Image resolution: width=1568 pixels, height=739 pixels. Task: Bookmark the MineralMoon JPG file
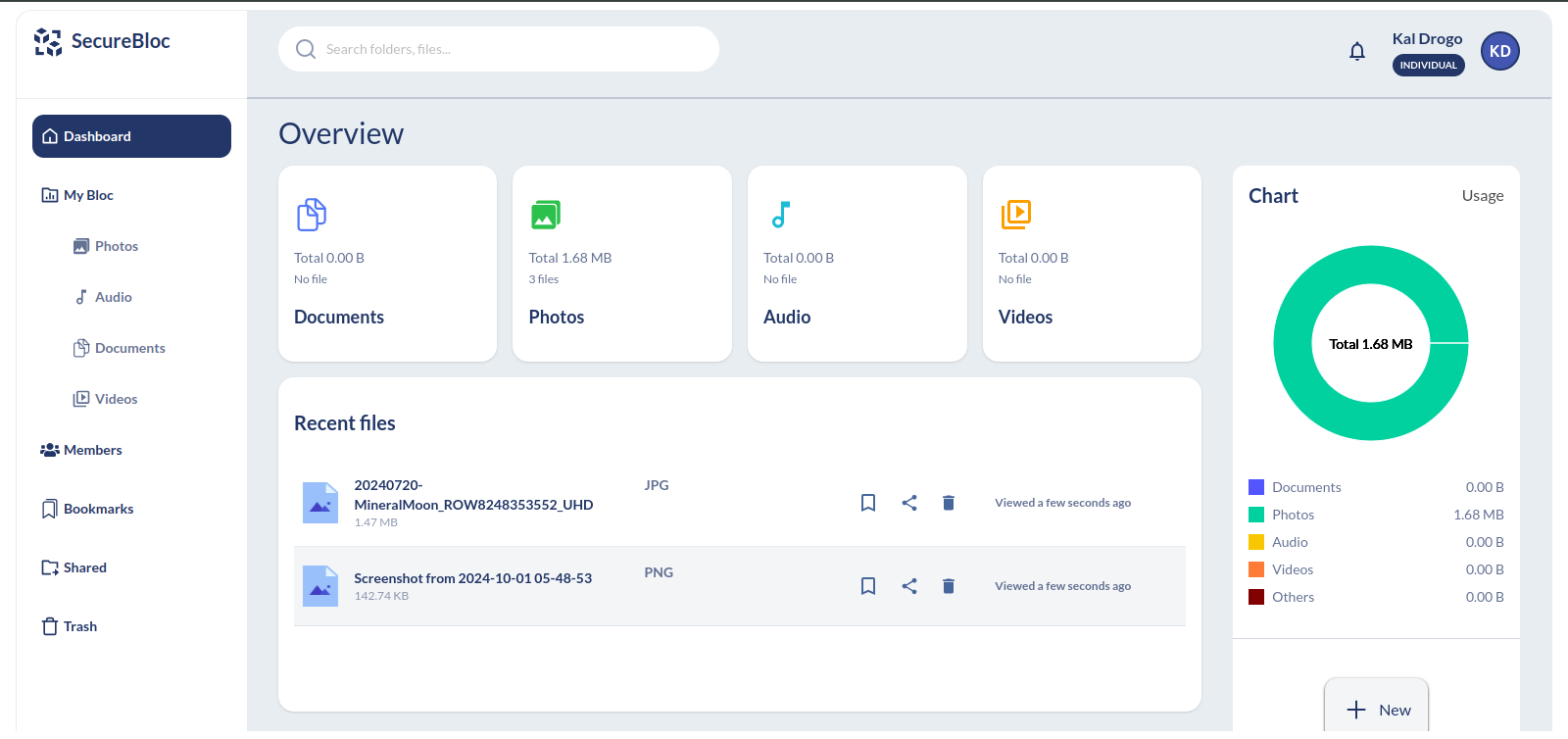(x=867, y=503)
